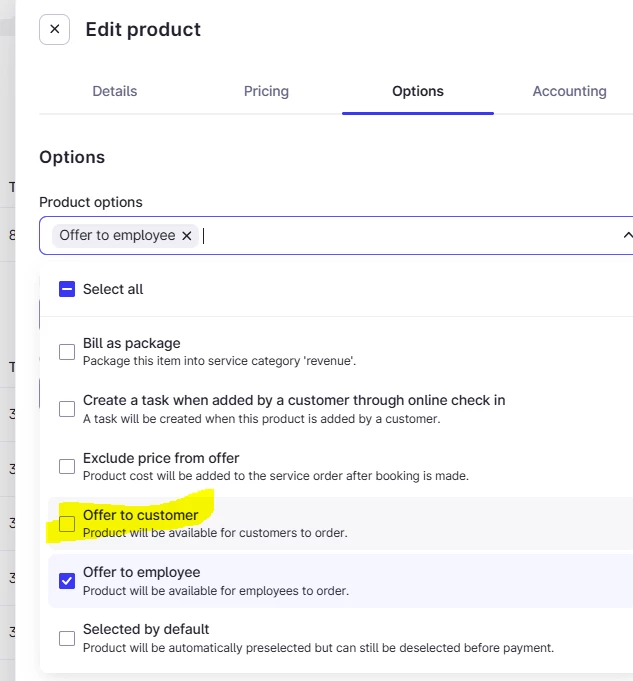The height and width of the screenshot is (681, 633).
Task: Go to the Accounting tab
Action: click(x=570, y=91)
